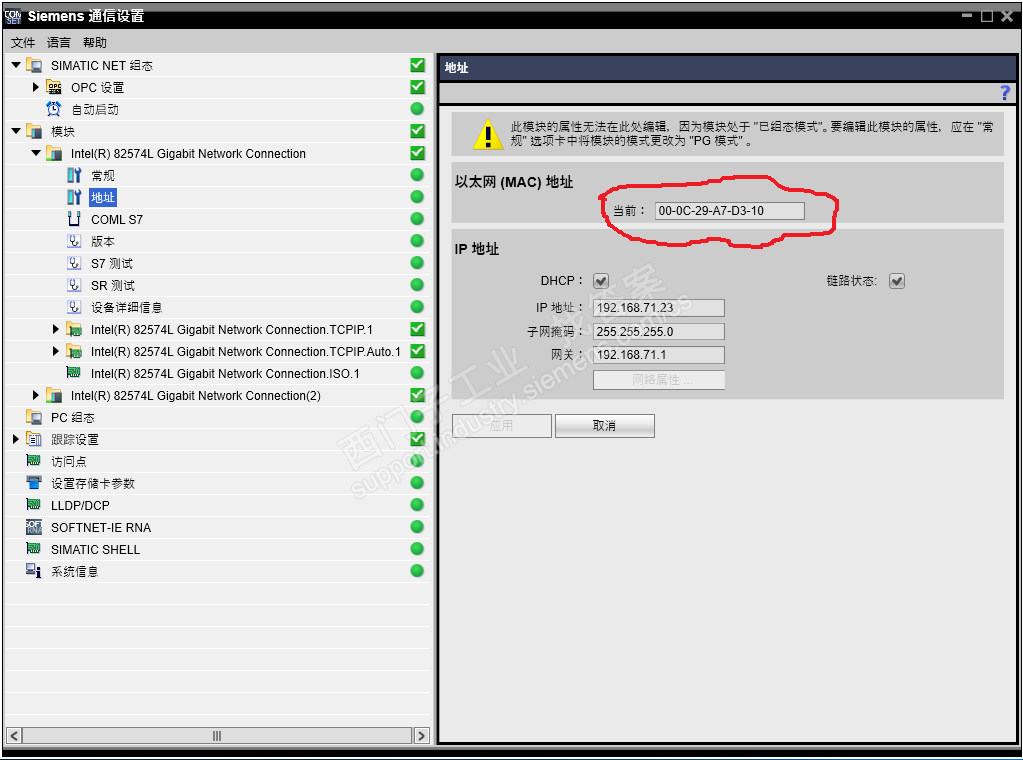
Task: Click the tree panel horizontal scrollbar thumb
Action: coord(217,736)
